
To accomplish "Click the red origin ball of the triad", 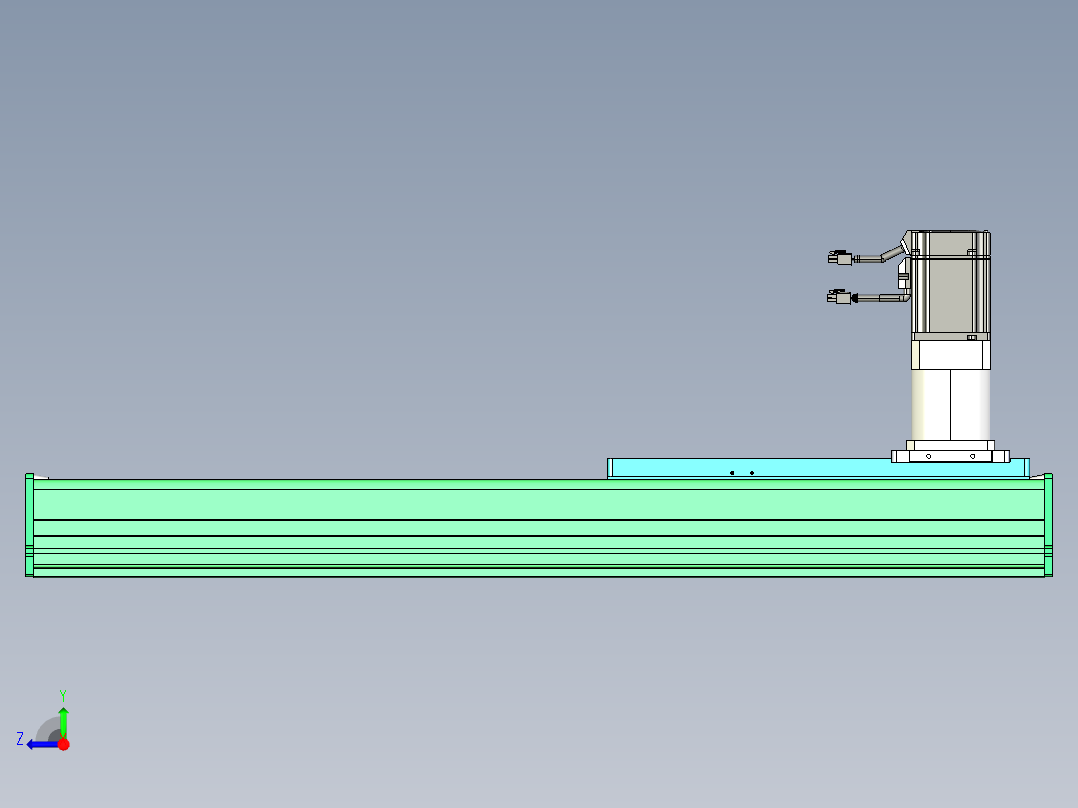I will tap(63, 744).
